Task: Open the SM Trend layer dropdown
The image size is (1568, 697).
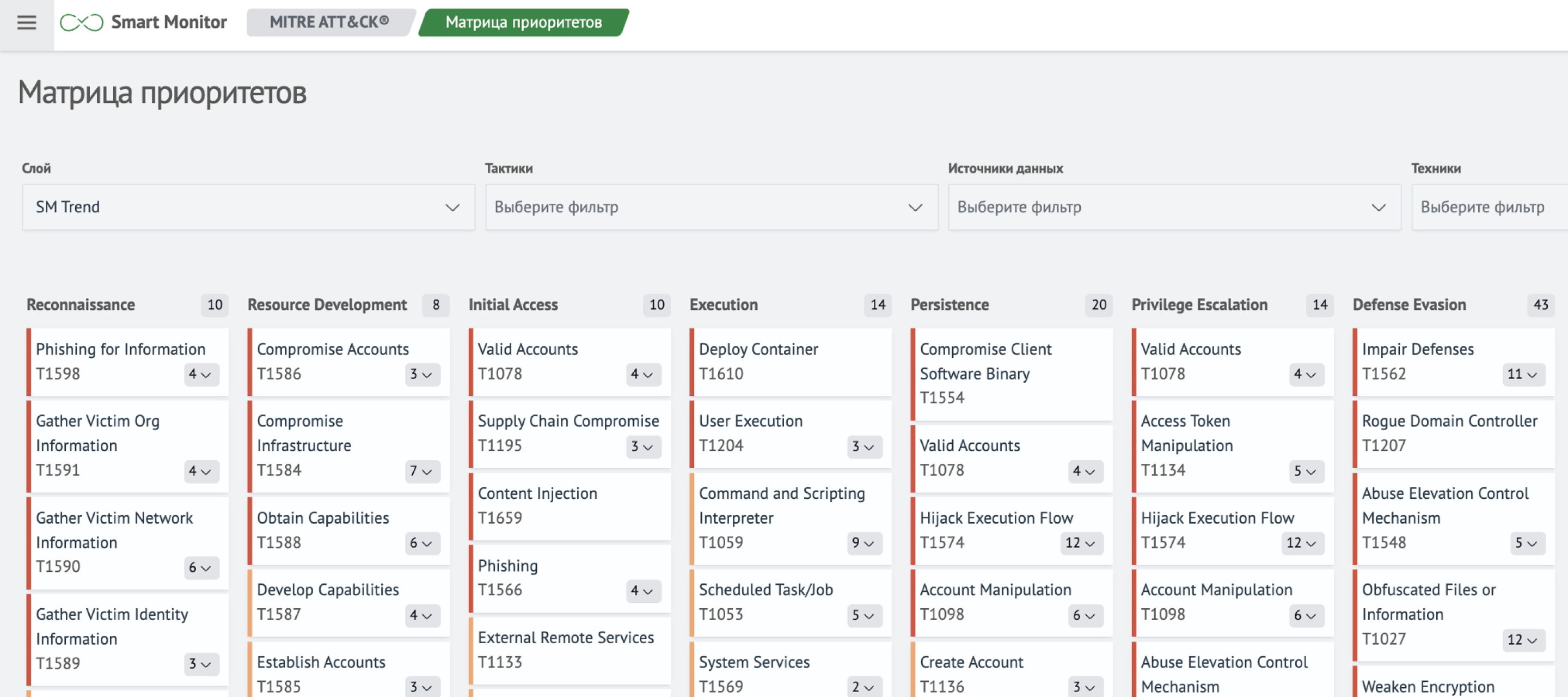Action: [x=248, y=207]
